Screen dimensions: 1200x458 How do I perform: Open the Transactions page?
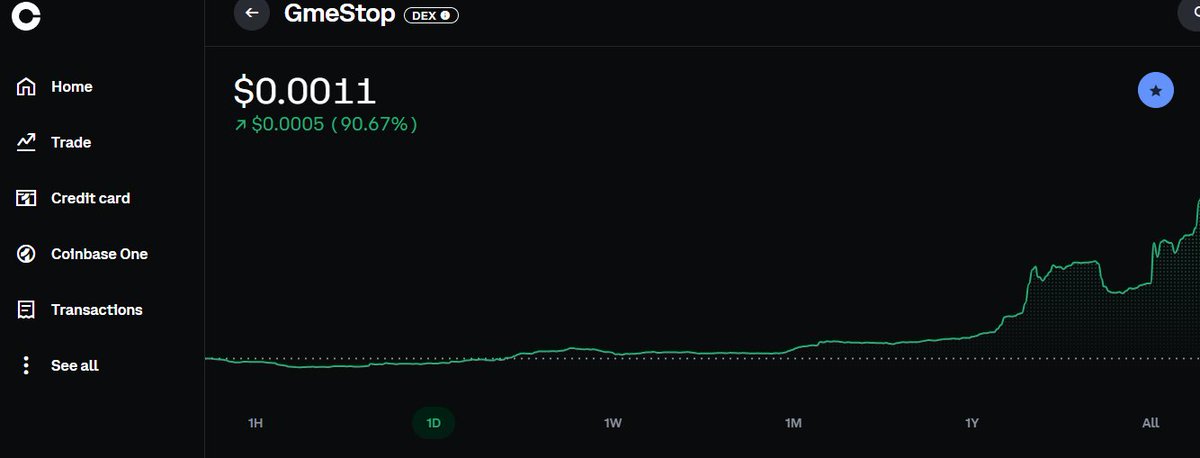click(96, 310)
